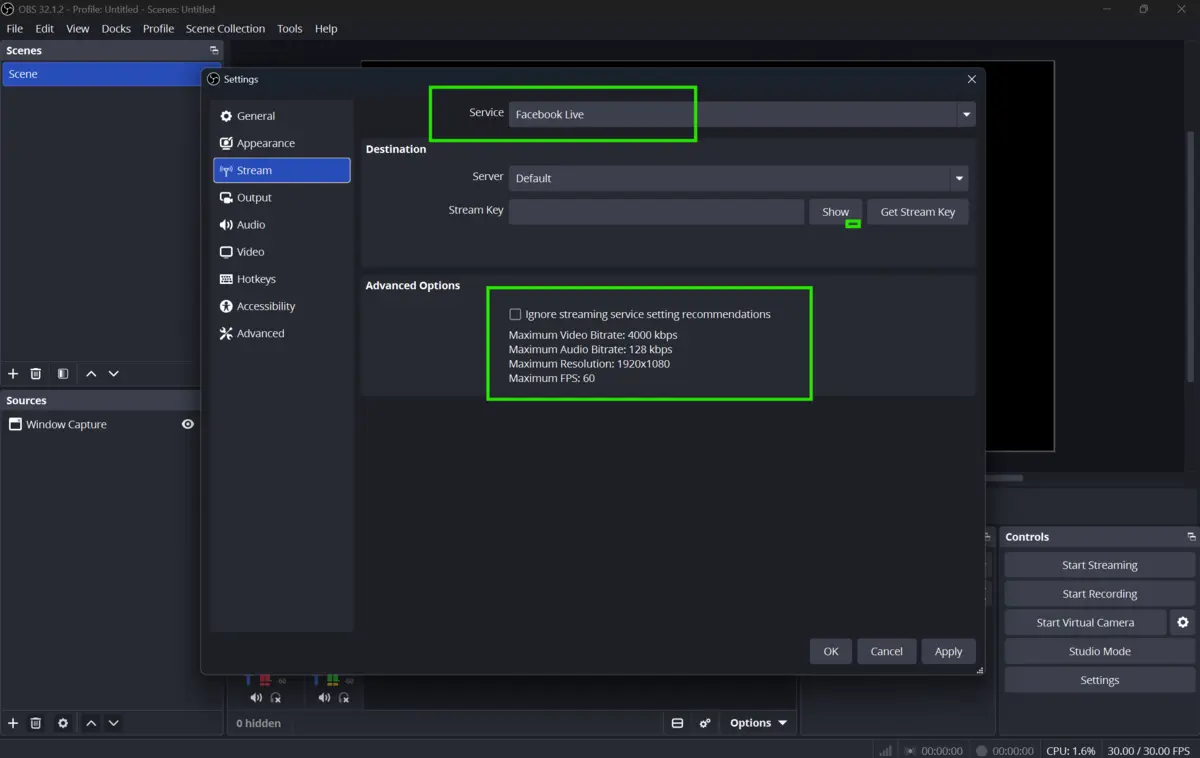1200x758 pixels.
Task: Pop out the Scenes dock icon
Action: click(x=214, y=50)
